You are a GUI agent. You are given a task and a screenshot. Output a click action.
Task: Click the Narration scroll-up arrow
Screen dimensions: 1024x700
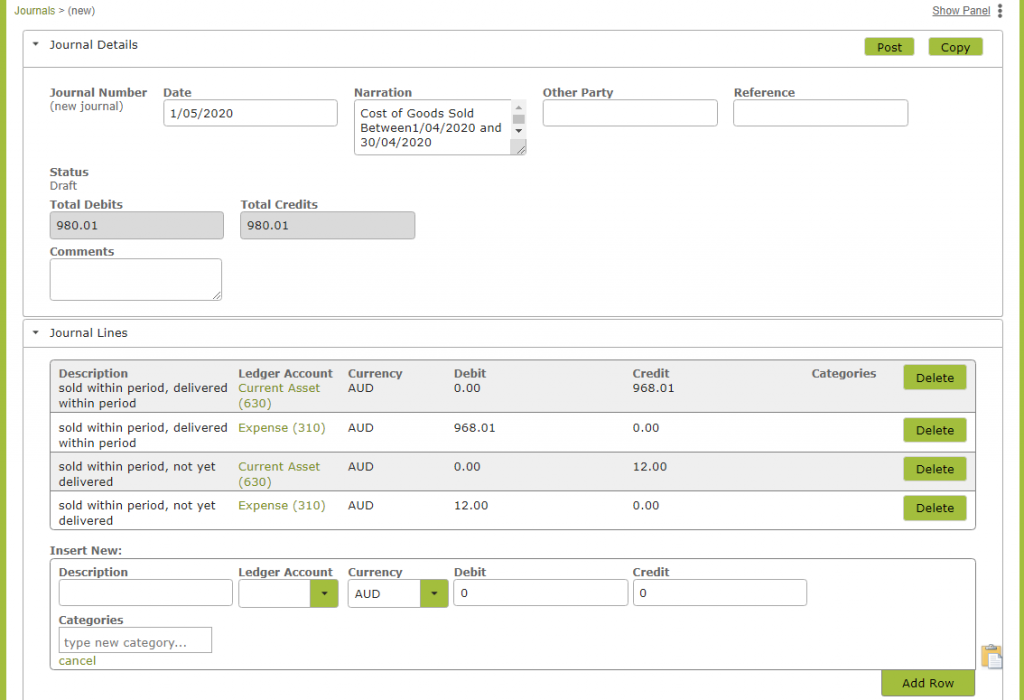tap(518, 106)
